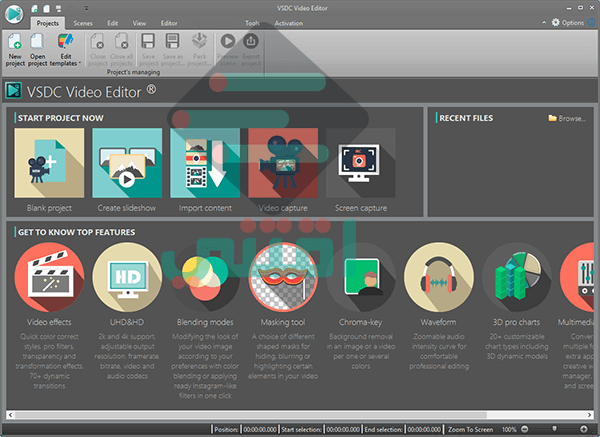Create a New project
The height and width of the screenshot is (437, 600).
(x=15, y=50)
